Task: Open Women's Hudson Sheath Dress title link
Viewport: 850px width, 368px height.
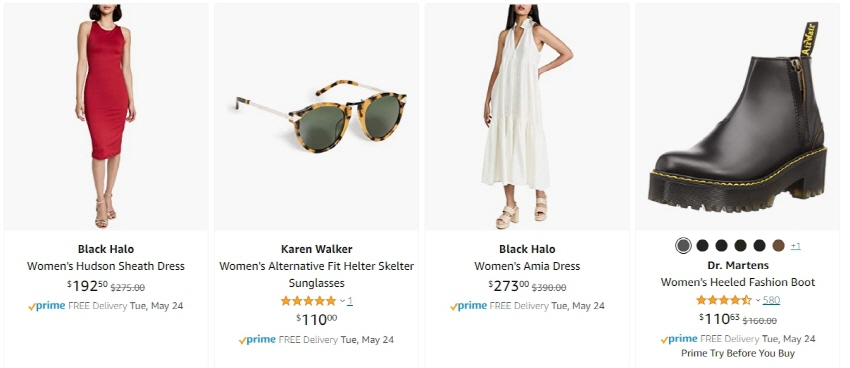Action: tap(106, 266)
